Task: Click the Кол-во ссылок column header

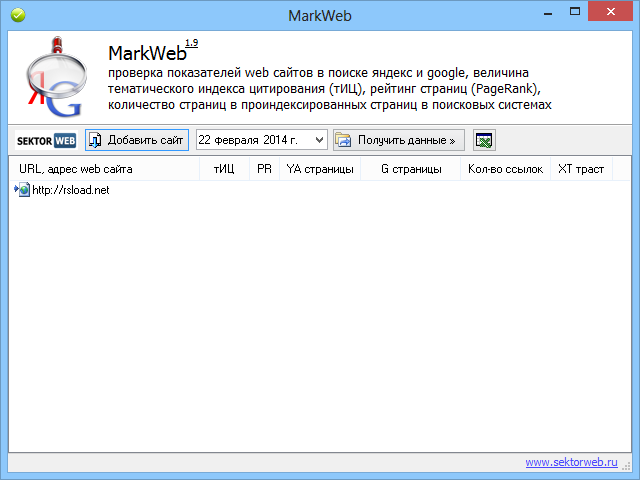Action: (505, 169)
